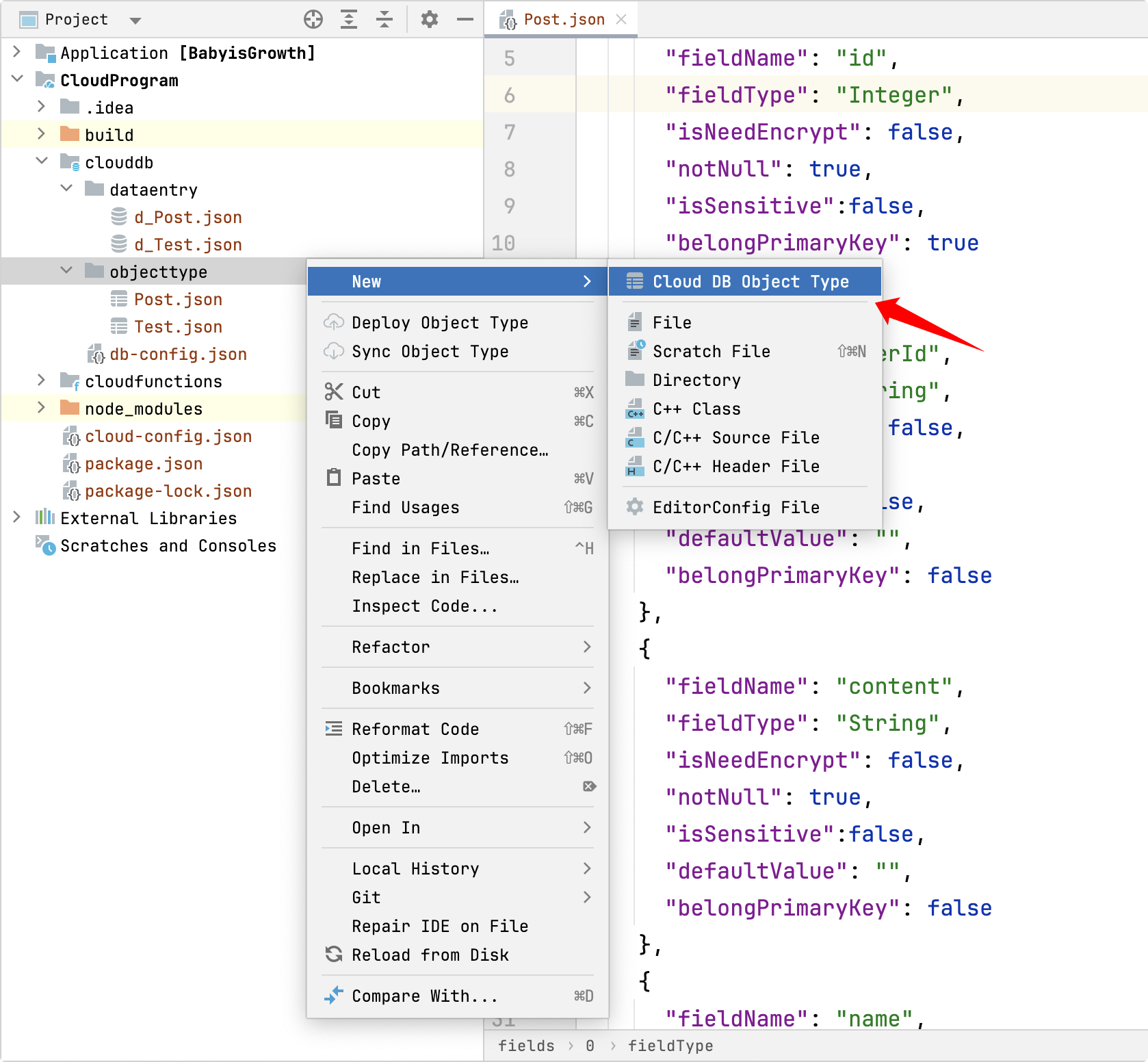Expand the .idea folder
This screenshot has height=1062, width=1148.
pos(42,107)
